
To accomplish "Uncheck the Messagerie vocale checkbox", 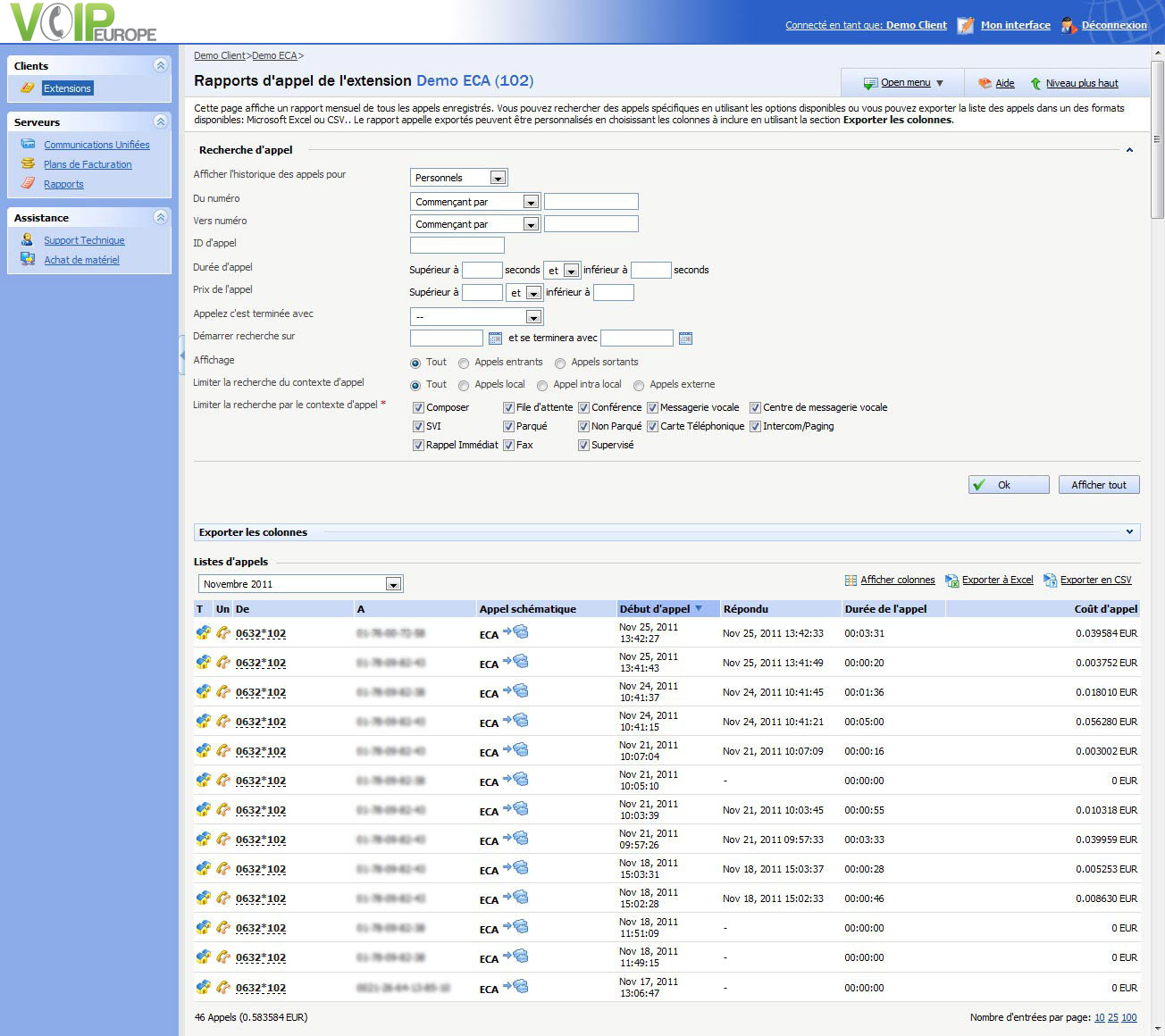I will 653,408.
